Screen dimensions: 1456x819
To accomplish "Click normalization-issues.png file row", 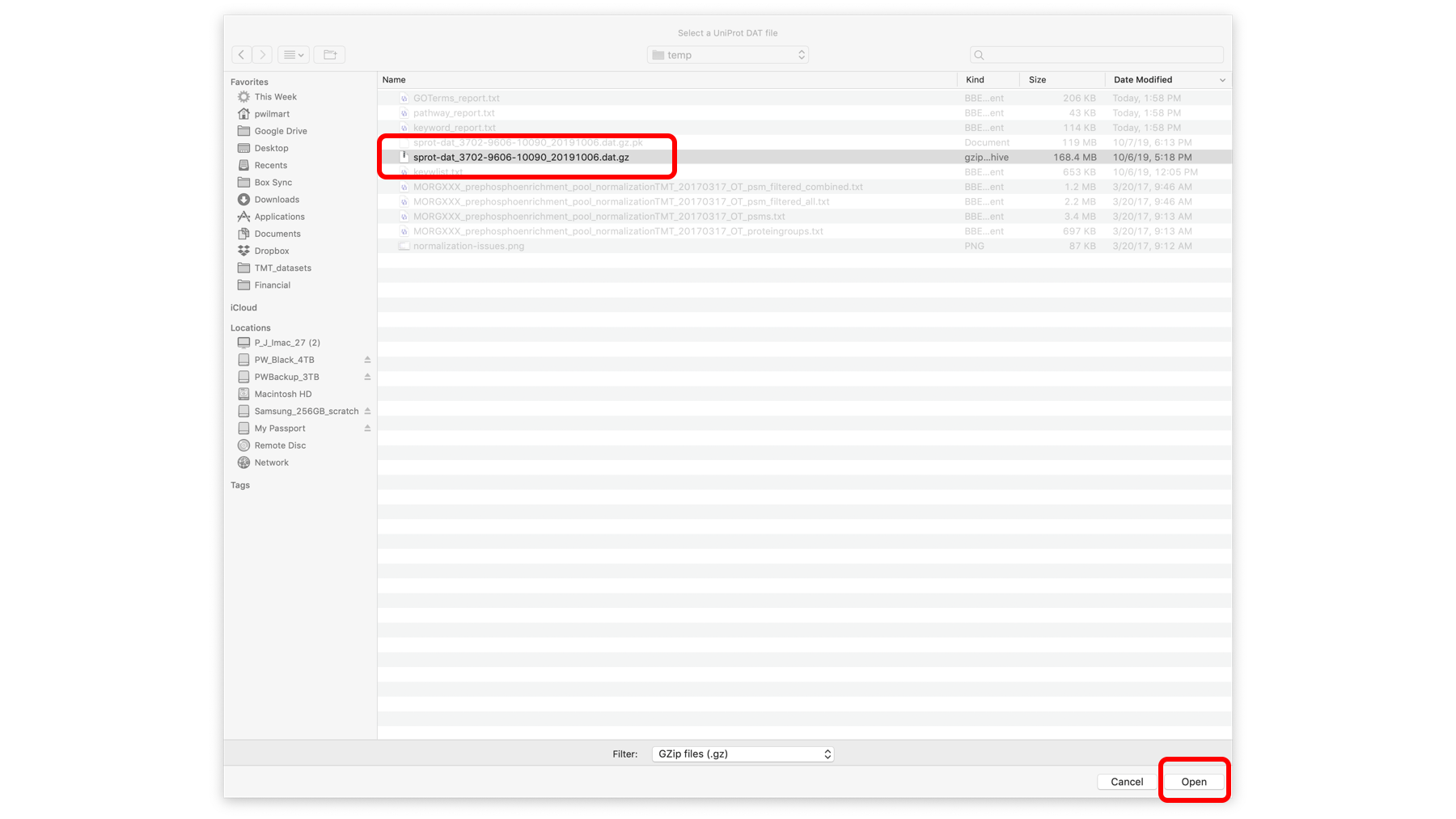I will tap(805, 246).
